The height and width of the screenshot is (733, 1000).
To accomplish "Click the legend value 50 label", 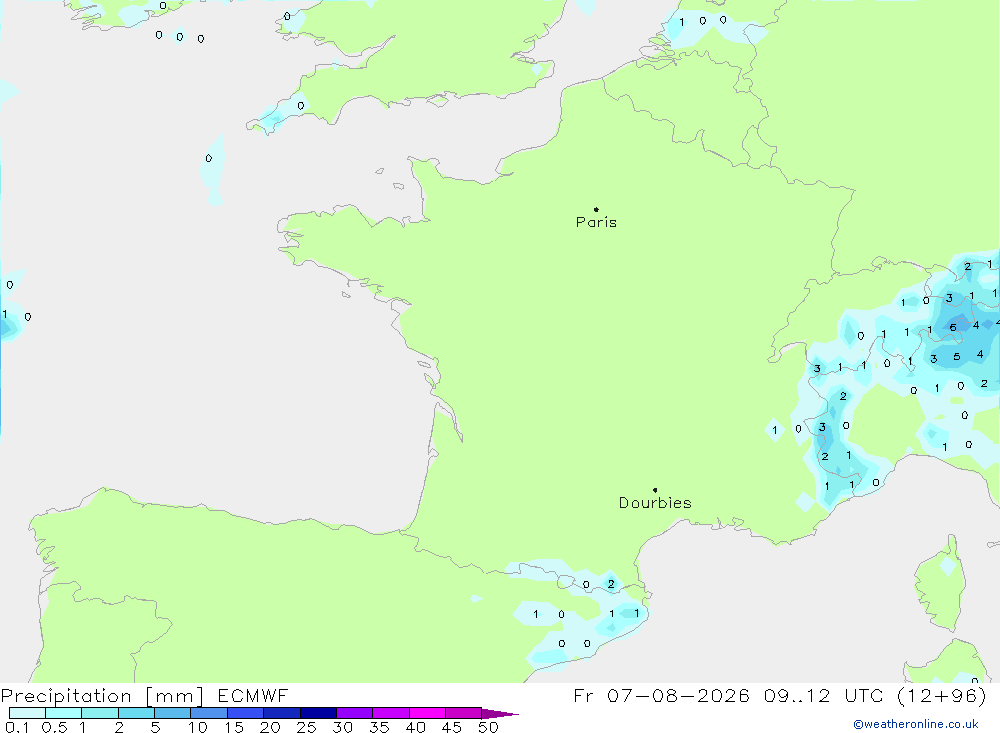I will click(x=488, y=727).
